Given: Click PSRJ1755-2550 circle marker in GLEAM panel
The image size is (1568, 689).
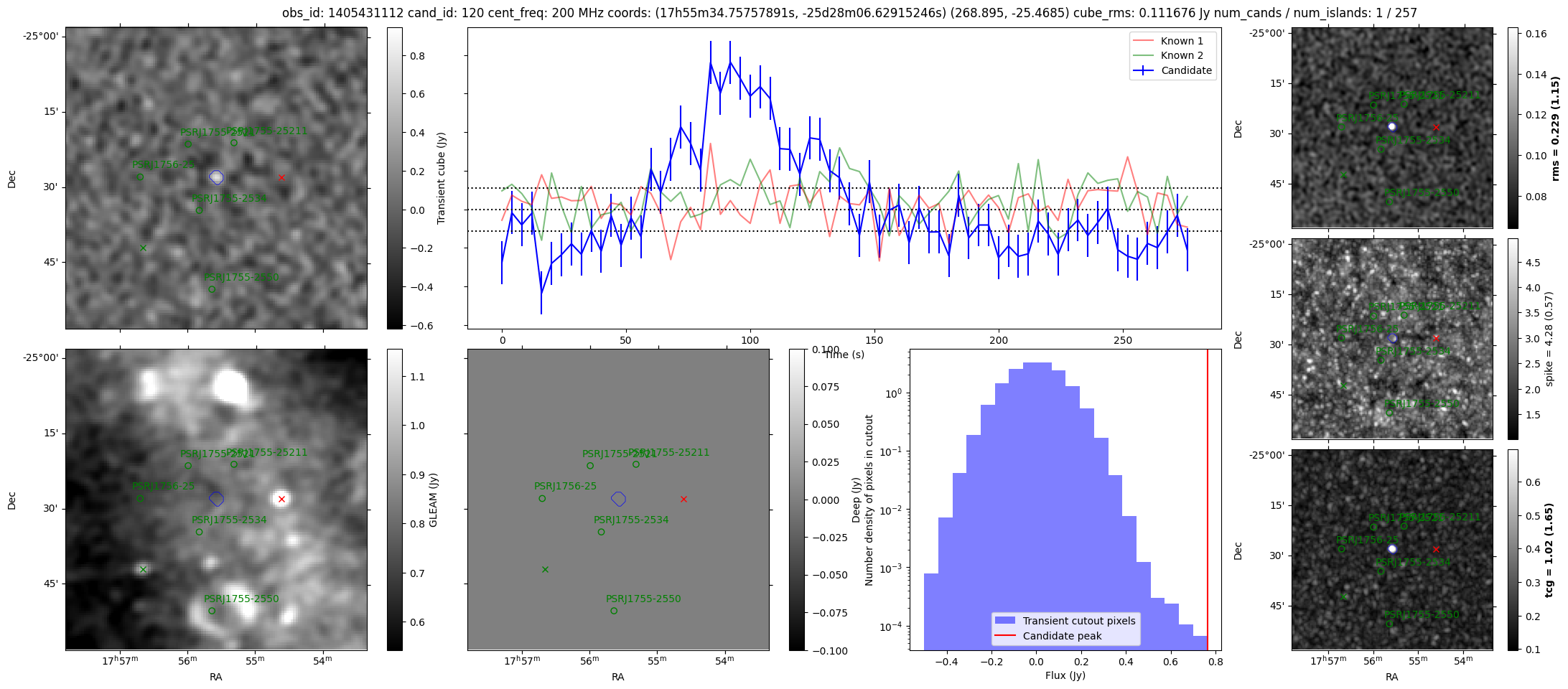Looking at the screenshot, I should coord(212,611).
